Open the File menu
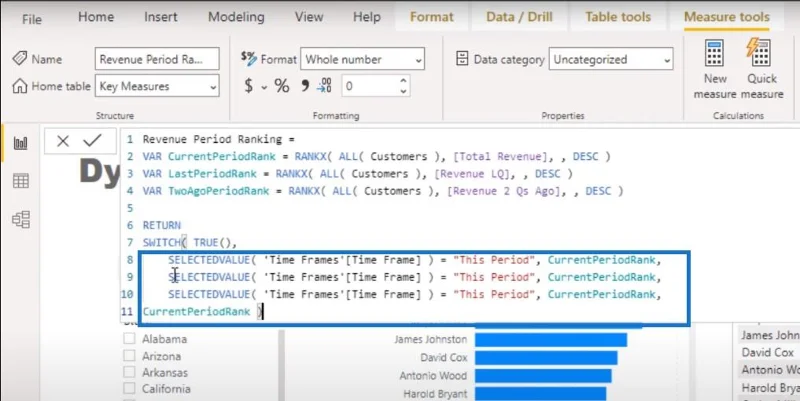The width and height of the screenshot is (800, 401). click(x=32, y=19)
